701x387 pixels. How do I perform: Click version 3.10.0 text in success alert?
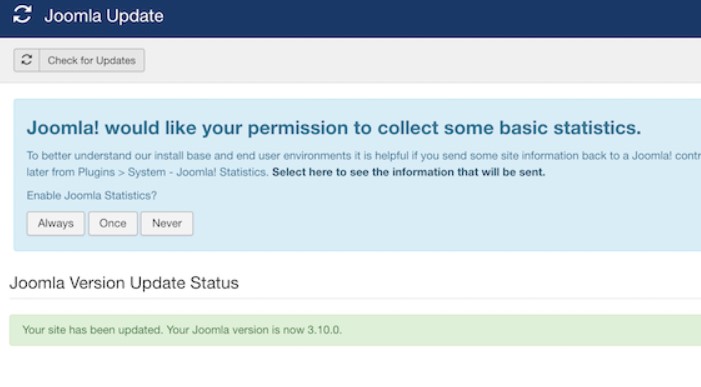coord(324,330)
